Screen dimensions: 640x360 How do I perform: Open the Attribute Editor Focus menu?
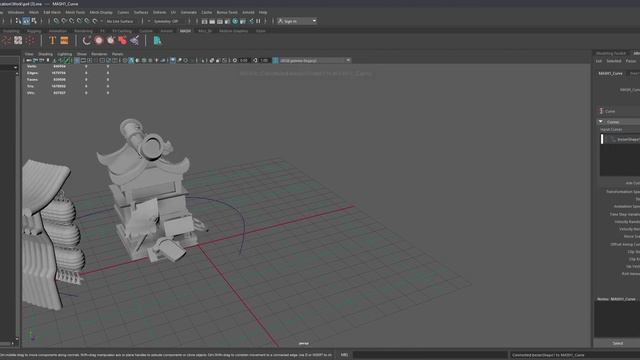point(631,61)
